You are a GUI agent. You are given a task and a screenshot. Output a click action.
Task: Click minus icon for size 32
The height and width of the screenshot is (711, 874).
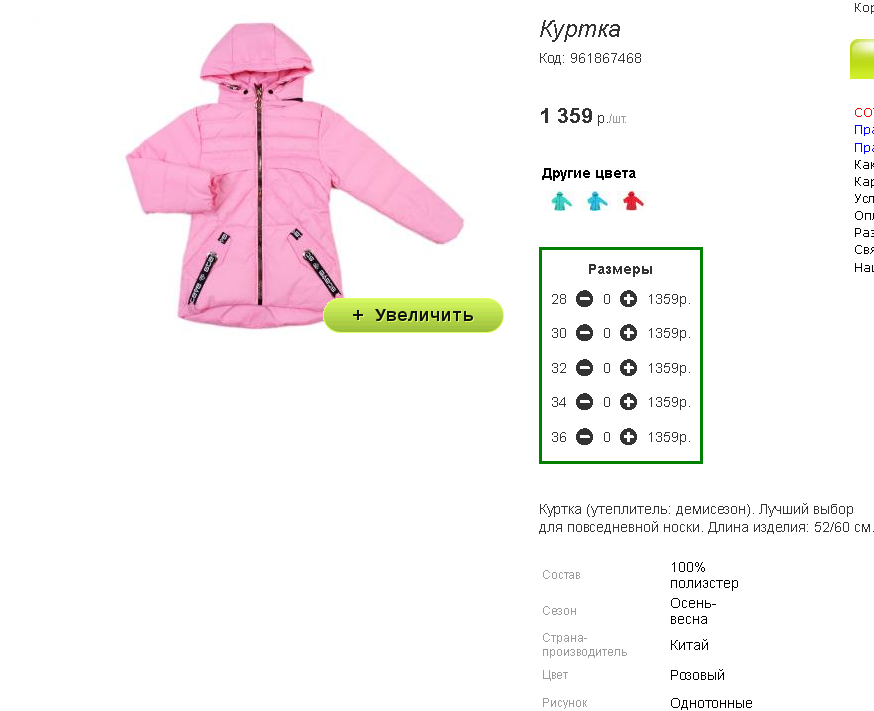584,368
